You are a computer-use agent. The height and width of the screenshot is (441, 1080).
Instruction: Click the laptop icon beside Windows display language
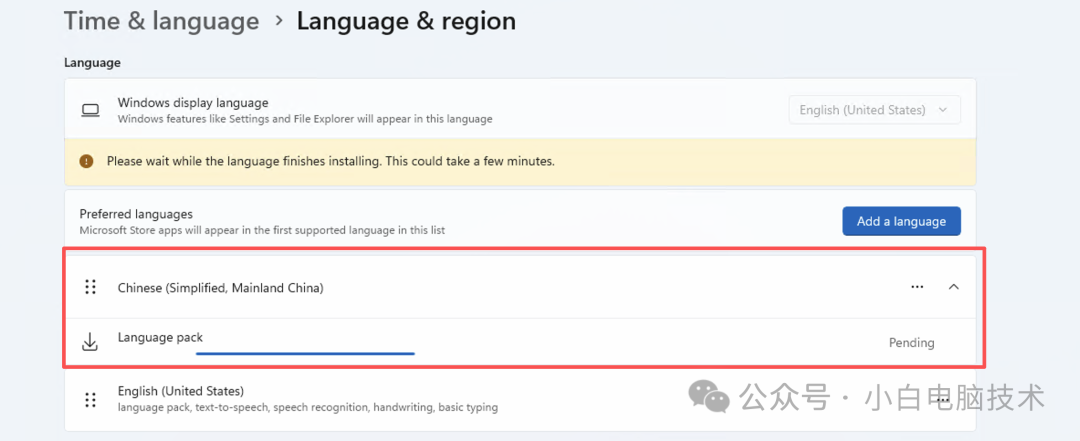(x=90, y=110)
